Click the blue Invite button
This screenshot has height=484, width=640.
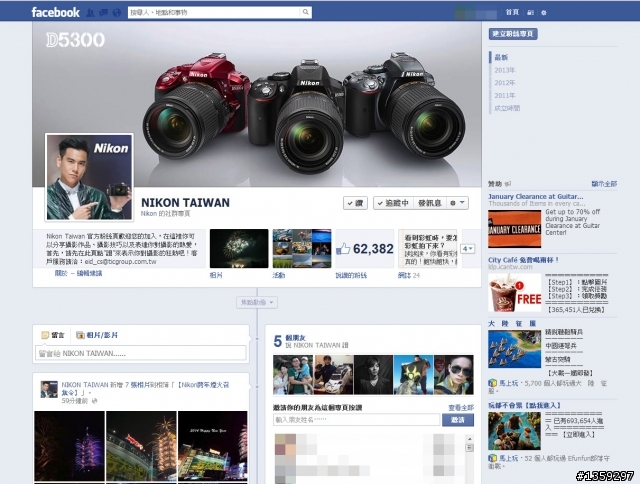[458, 420]
